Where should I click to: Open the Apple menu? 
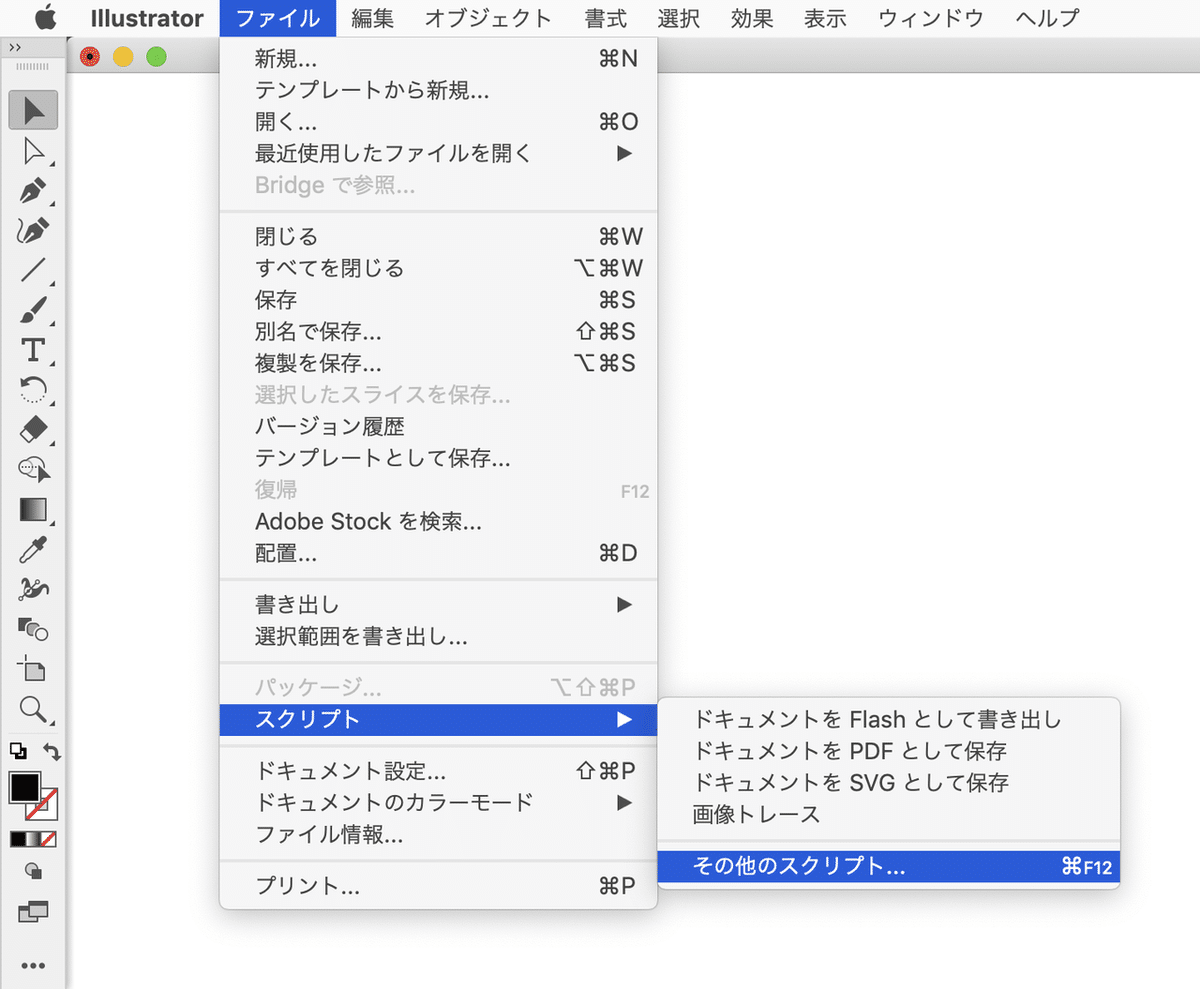point(46,18)
